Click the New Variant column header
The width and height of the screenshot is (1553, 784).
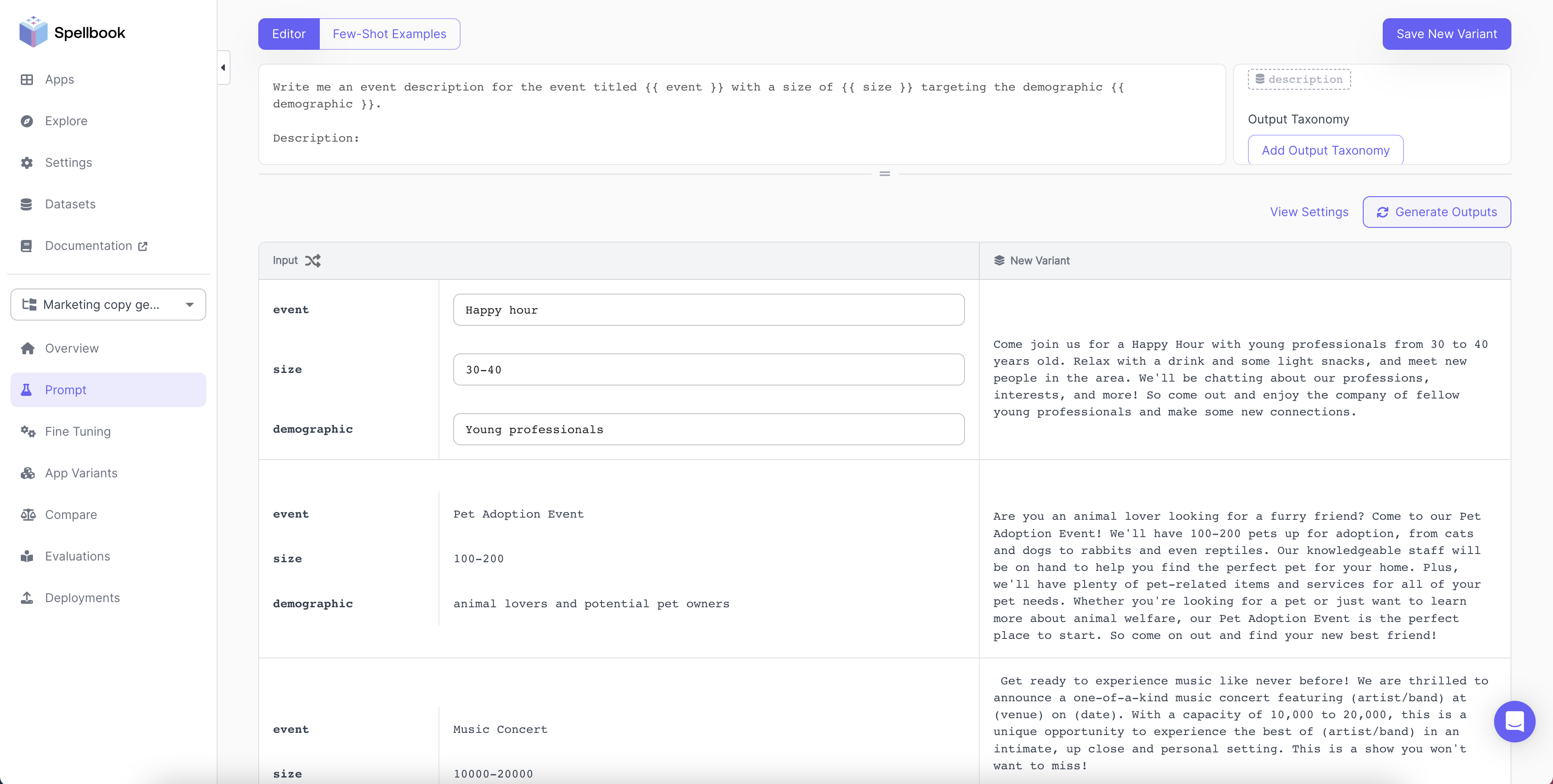(x=1040, y=260)
